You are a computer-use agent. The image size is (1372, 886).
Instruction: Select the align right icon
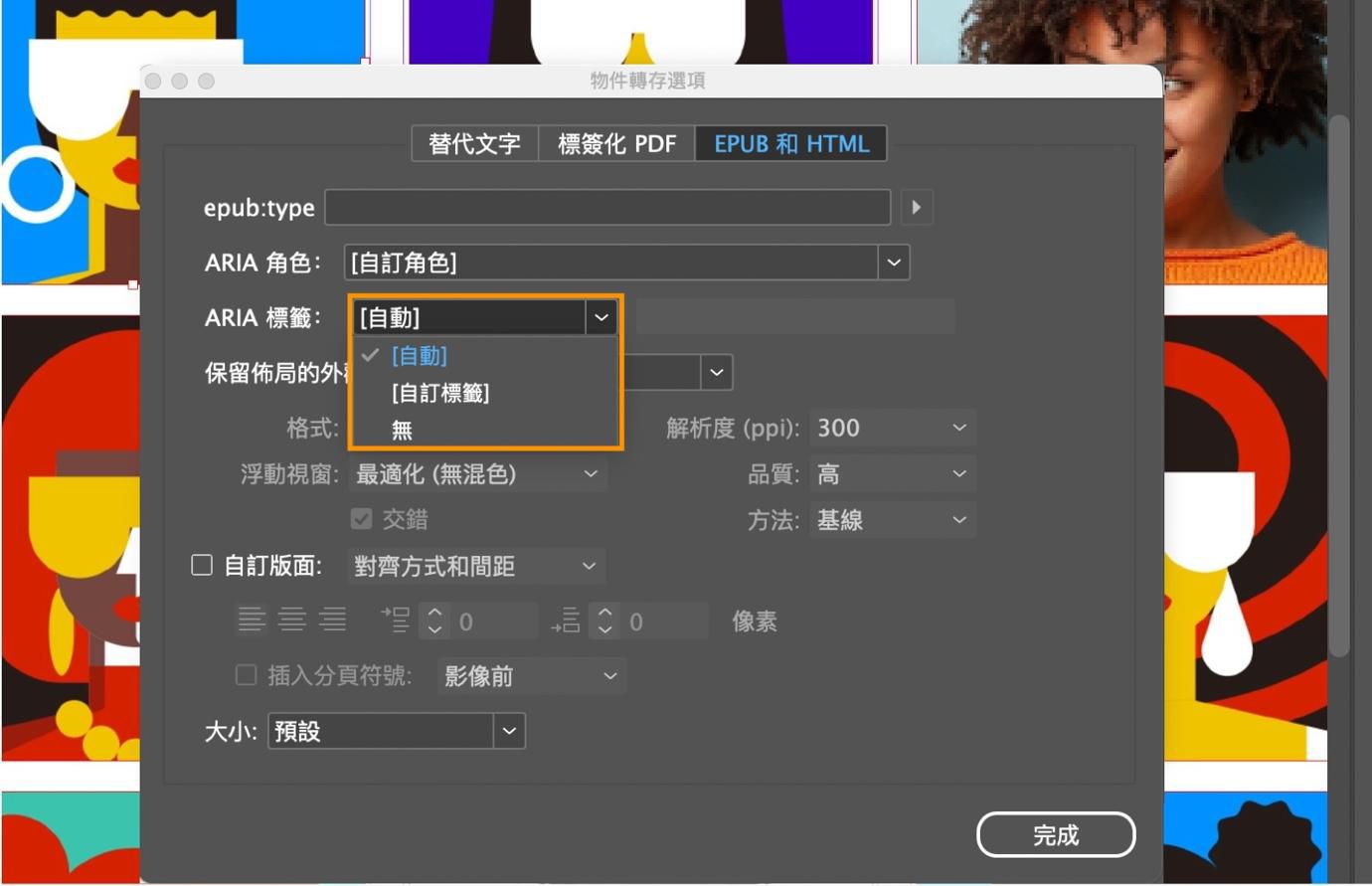[x=333, y=620]
